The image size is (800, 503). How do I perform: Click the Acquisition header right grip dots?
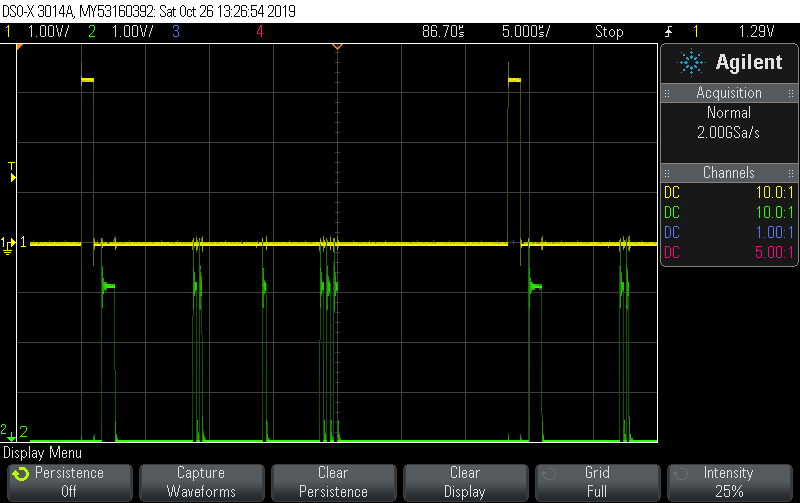791,93
